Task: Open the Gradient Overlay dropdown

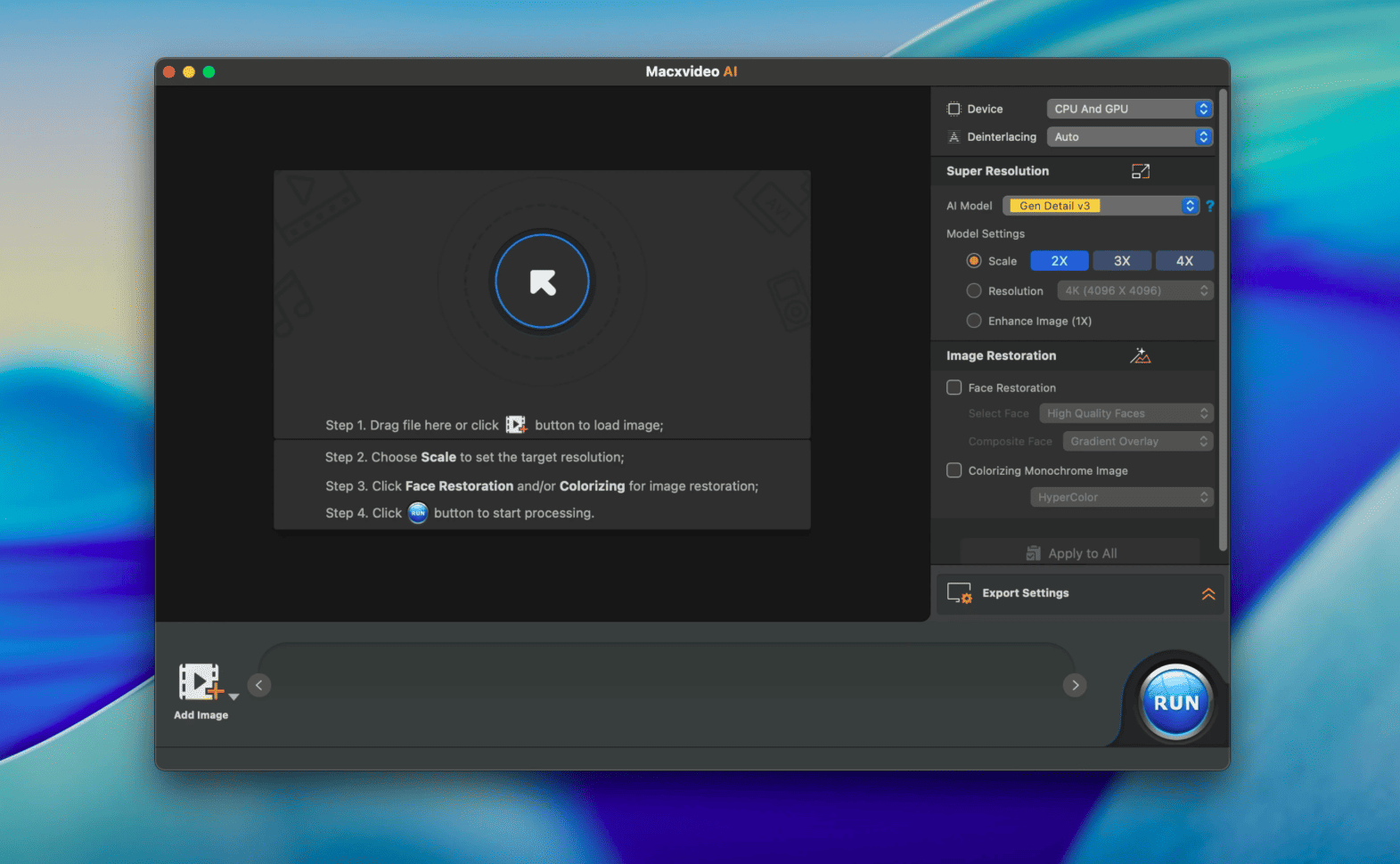Action: click(1138, 442)
